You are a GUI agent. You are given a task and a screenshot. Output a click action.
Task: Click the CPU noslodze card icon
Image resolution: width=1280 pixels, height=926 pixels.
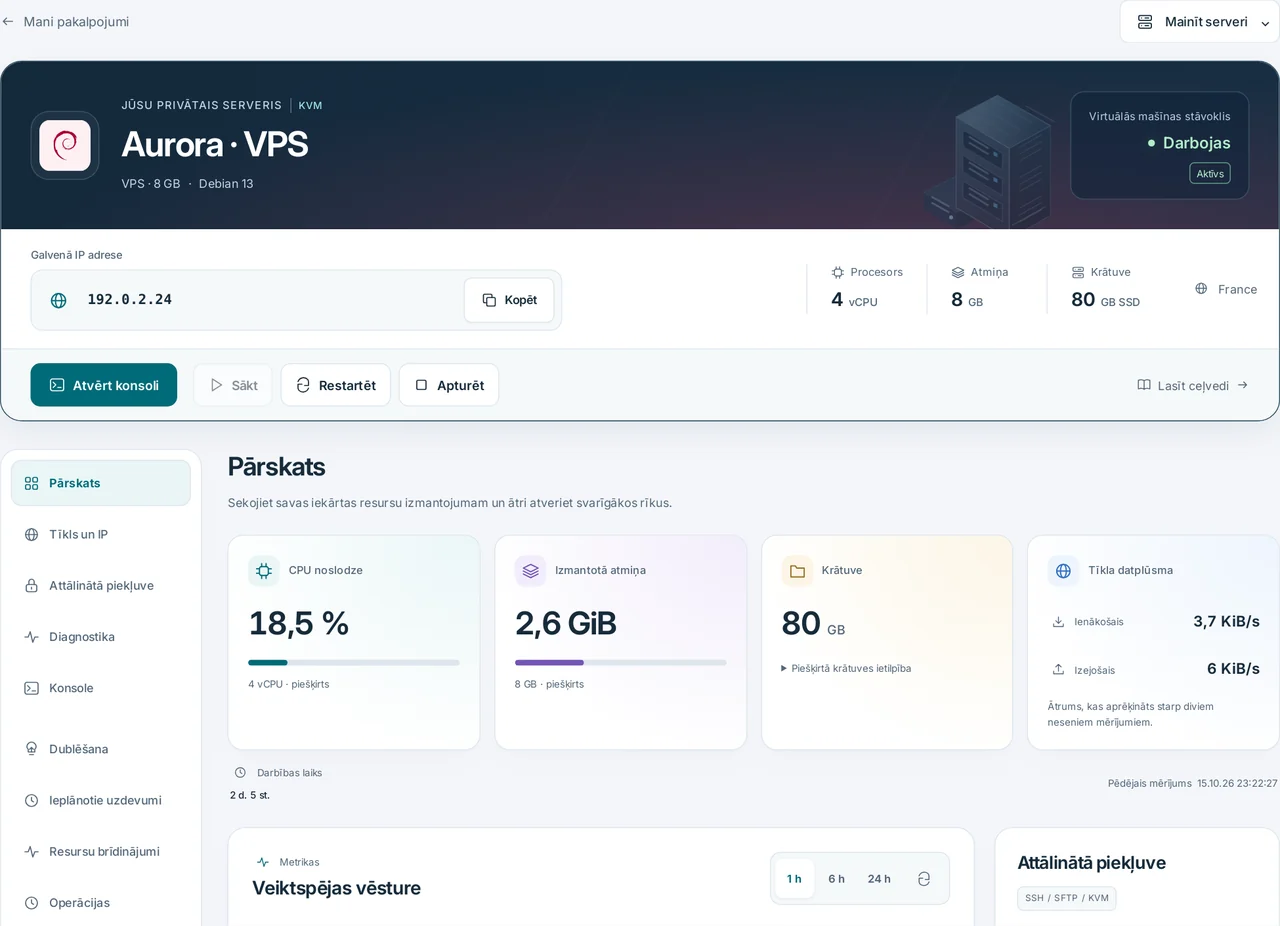click(x=264, y=571)
